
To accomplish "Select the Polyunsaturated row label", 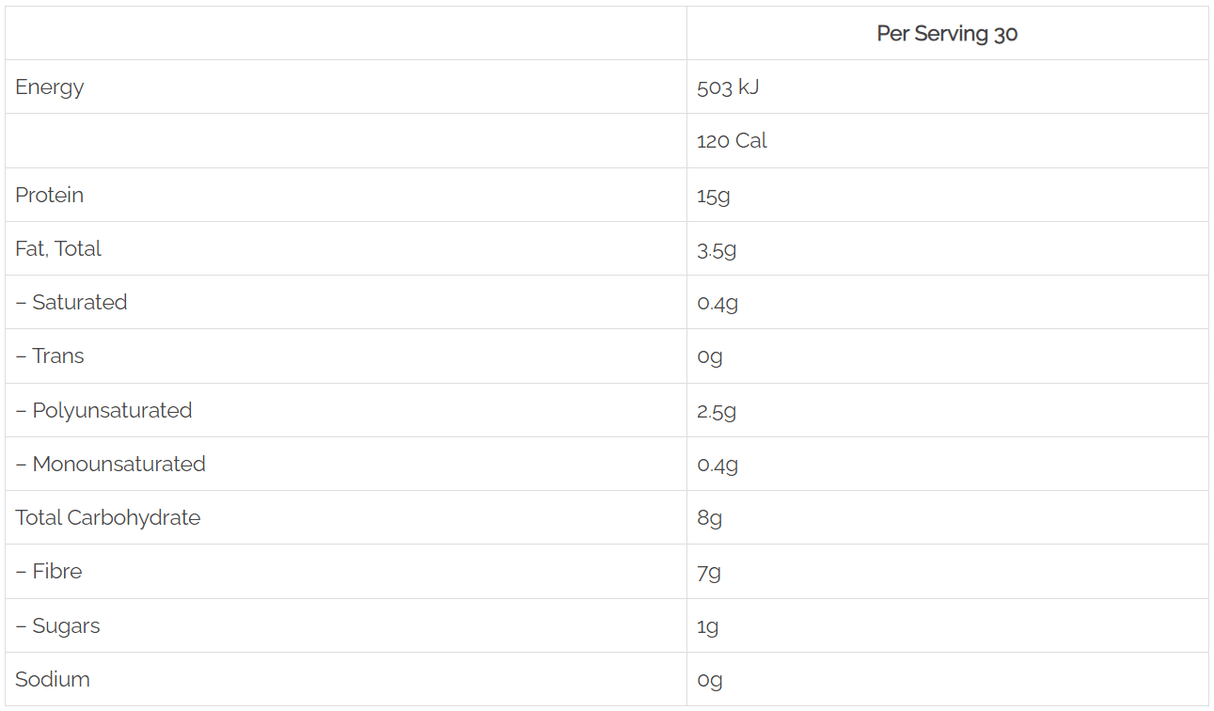I will [104, 410].
